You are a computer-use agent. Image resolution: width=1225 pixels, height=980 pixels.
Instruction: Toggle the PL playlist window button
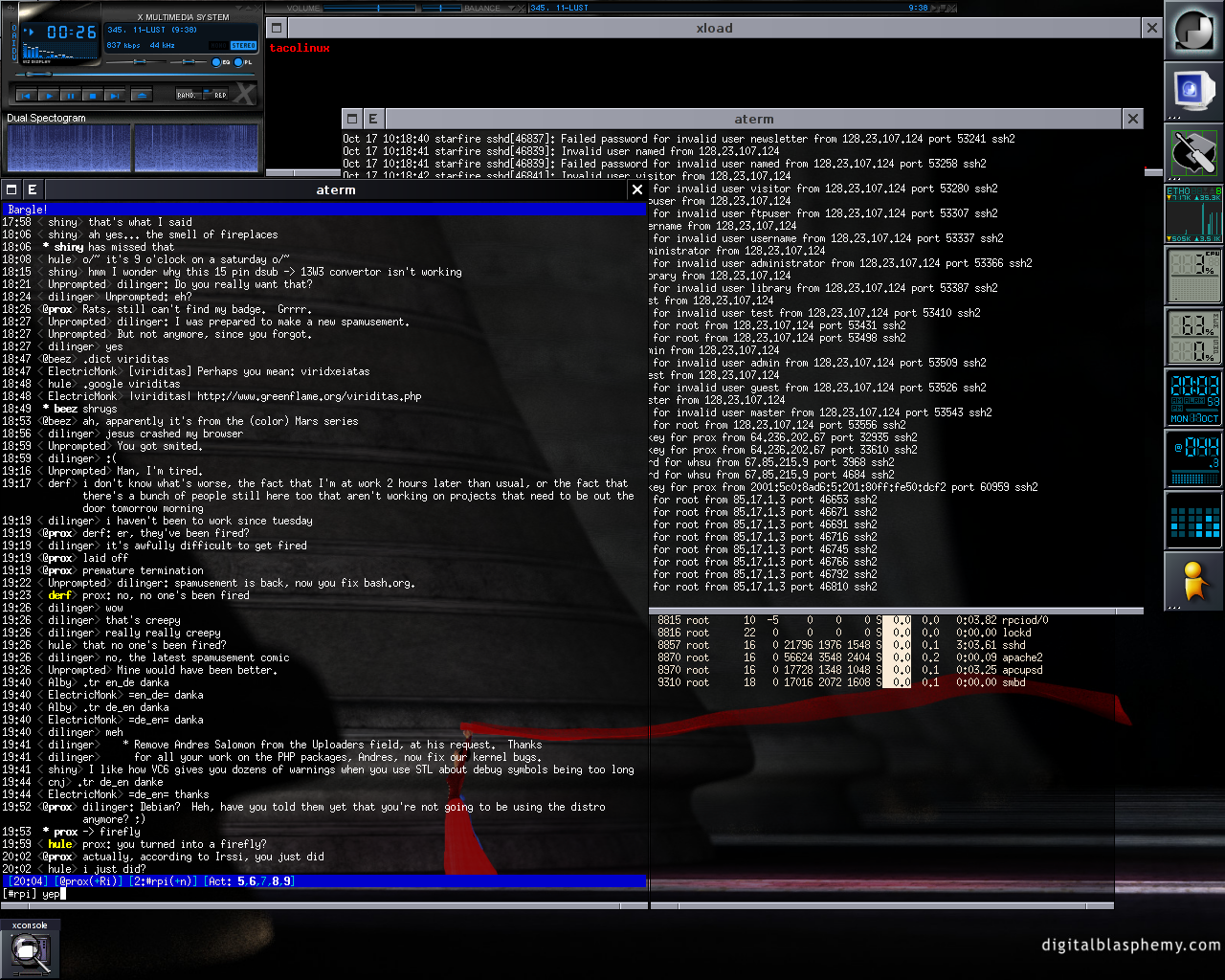tap(244, 62)
